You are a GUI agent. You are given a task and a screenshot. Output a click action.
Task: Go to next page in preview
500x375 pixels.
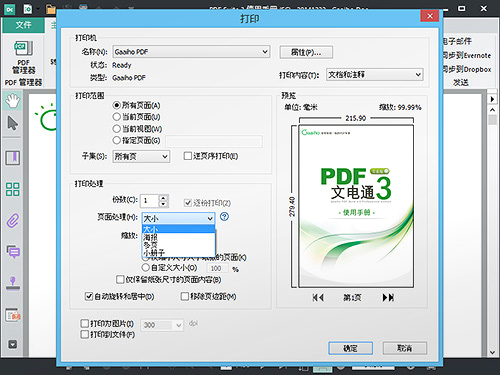(x=388, y=297)
